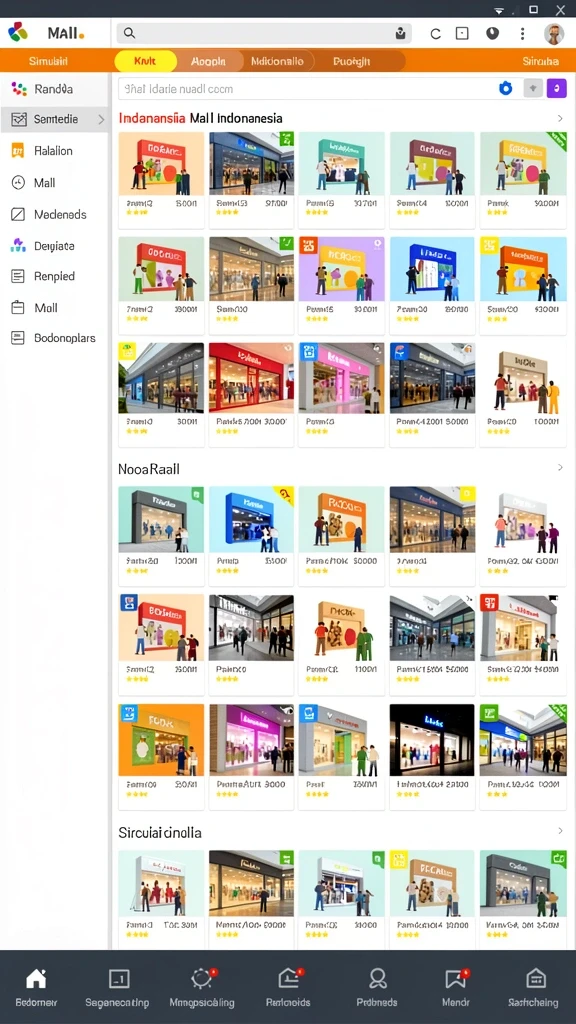Viewport: 576px width, 1024px height.
Task: Open the dark night-time storefront thumbnail
Action: click(432, 739)
